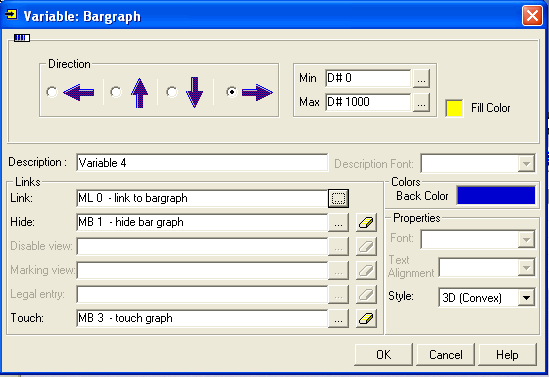Select up arrow direction radio button
549x377 pixels.
click(116, 92)
